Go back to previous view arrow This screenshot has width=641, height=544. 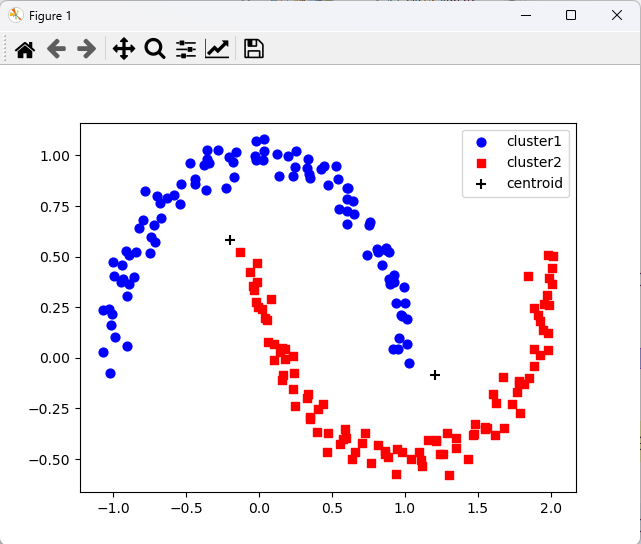tap(56, 49)
